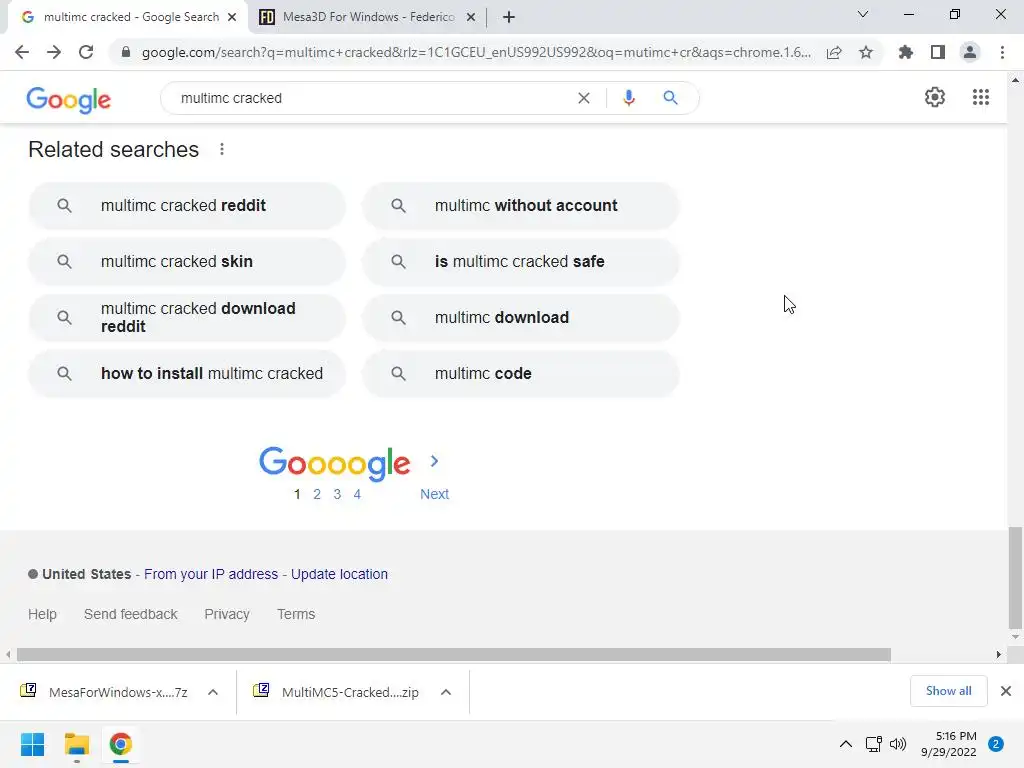This screenshot has width=1024, height=768.
Task: Open Chrome extensions puzzle icon
Action: click(x=906, y=52)
